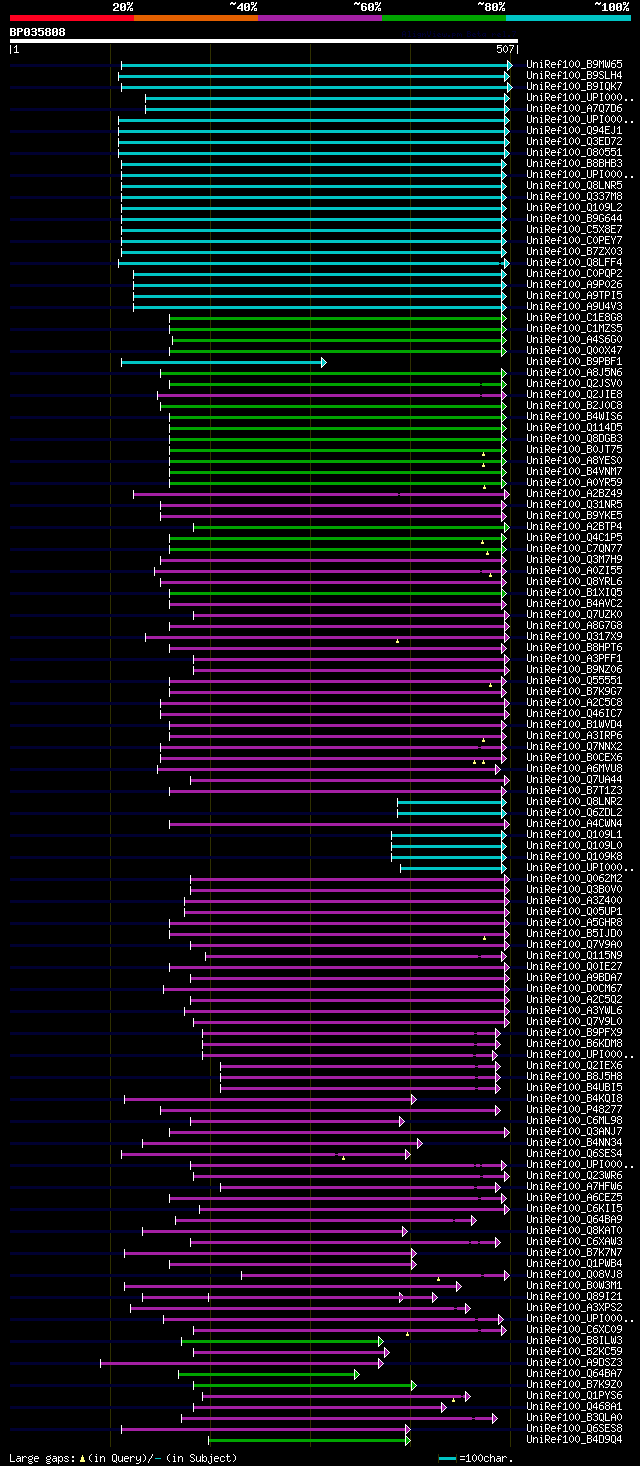Screen dimensions: 640x1466
Task: Open hit UniRef100_B9MW65
Action: (574, 64)
